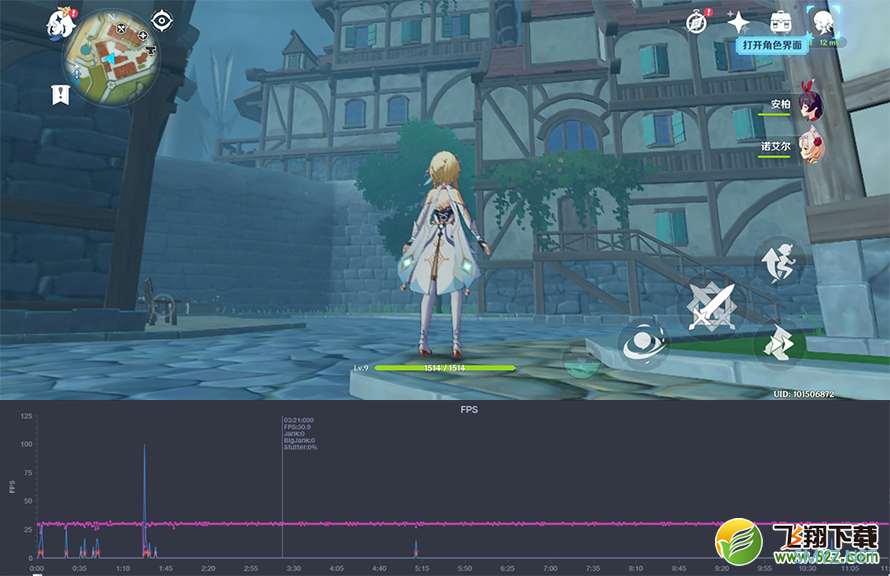The width and height of the screenshot is (890, 576).
Task: Click the Stutter:0% tooltip readout
Action: point(300,447)
